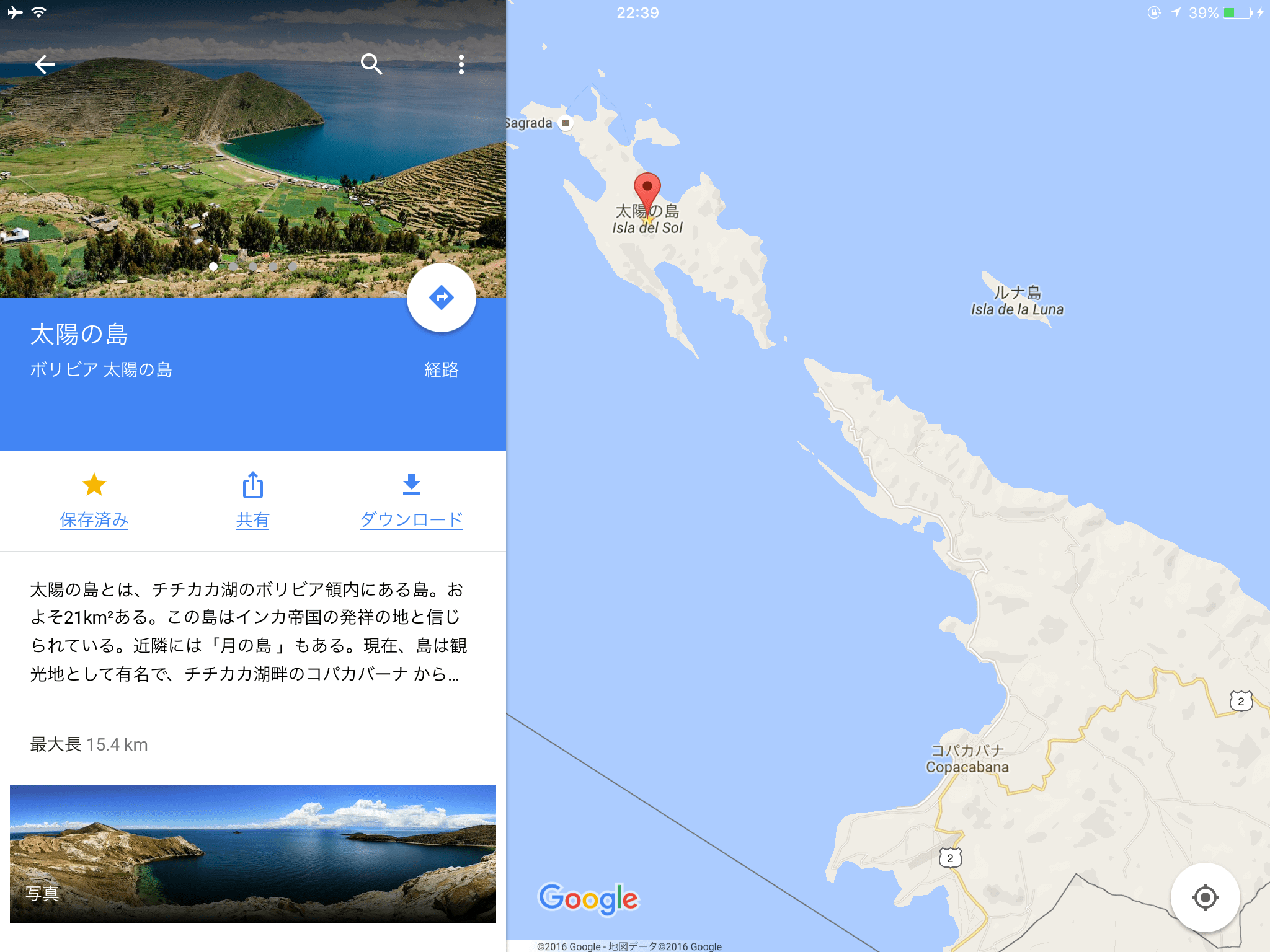Viewport: 1270px width, 952px height.
Task: Tap the download arrow icon
Action: tap(411, 484)
